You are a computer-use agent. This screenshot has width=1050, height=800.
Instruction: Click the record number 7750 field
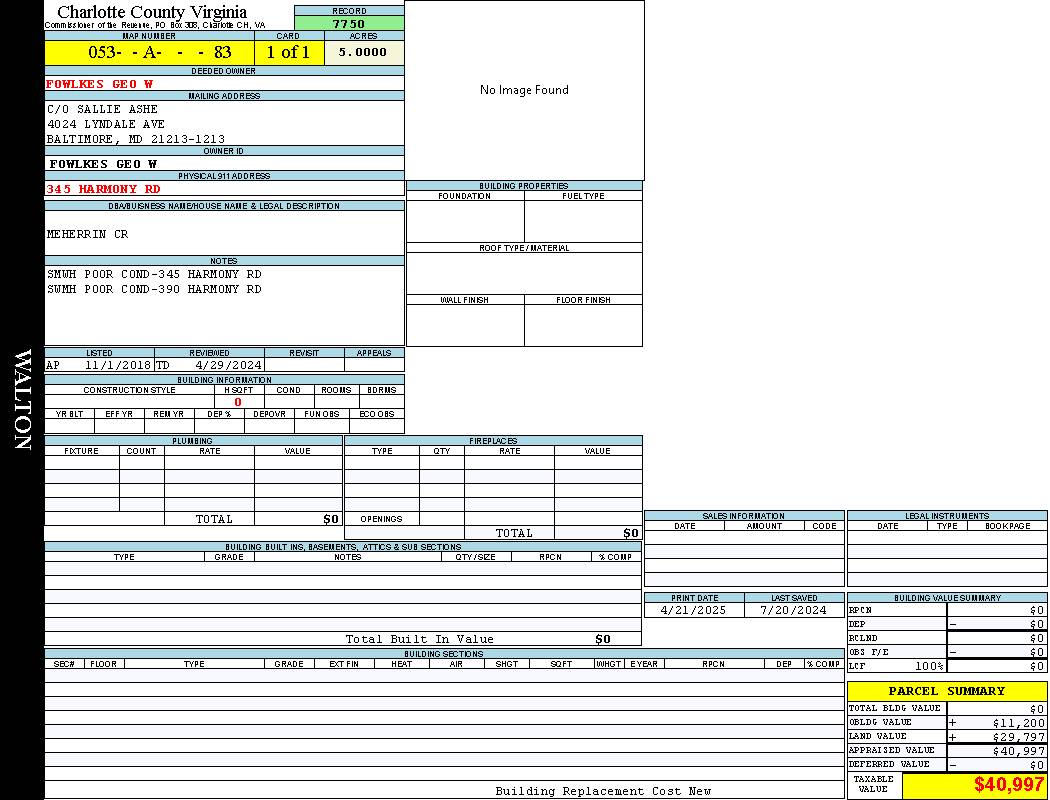[349, 24]
